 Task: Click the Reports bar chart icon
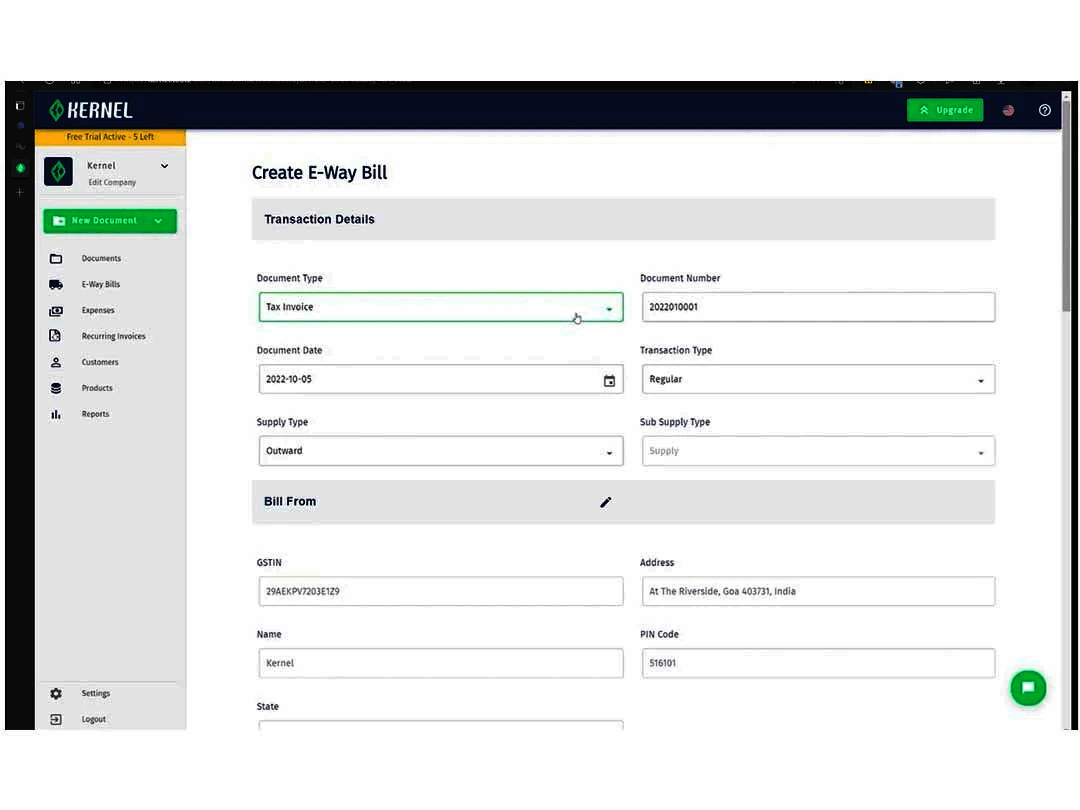point(56,414)
